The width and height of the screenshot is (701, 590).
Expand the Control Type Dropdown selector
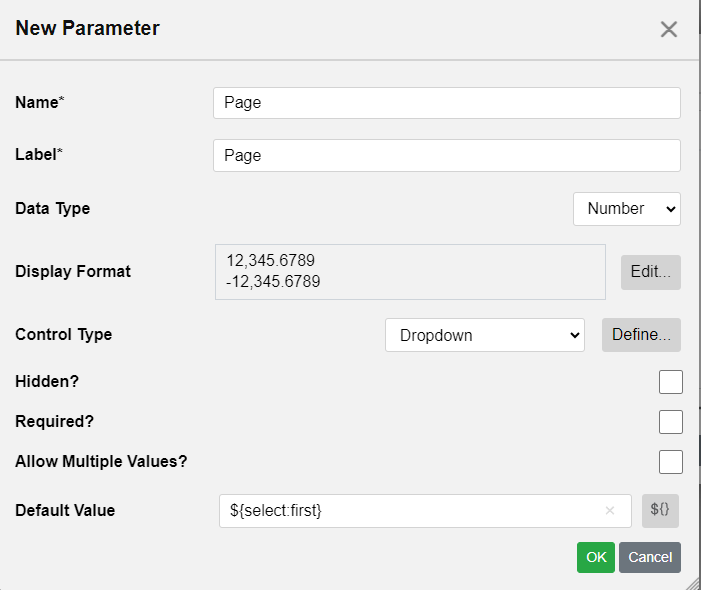[x=485, y=335]
